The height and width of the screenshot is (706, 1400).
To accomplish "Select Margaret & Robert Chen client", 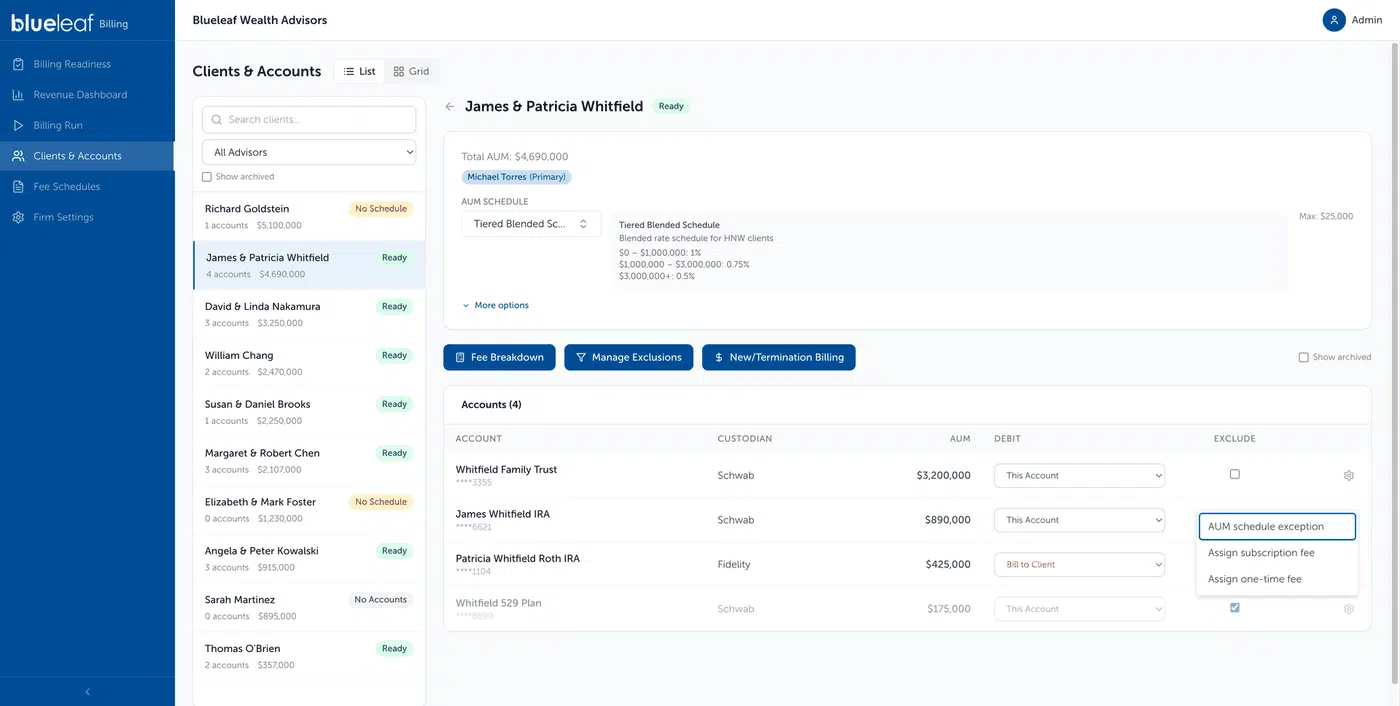I will click(309, 461).
